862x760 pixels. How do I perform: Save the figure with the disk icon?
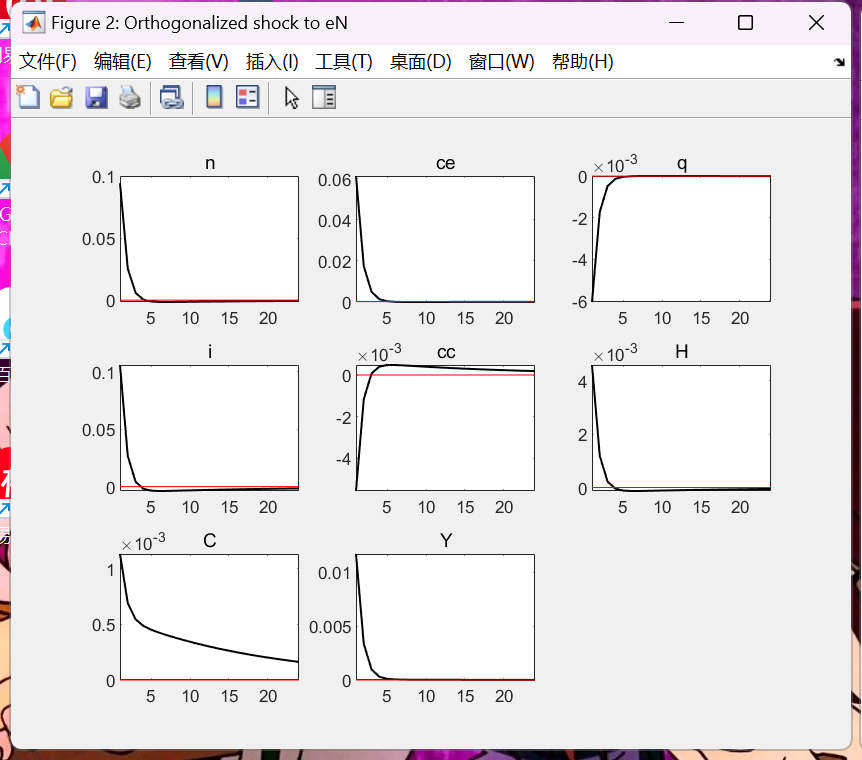point(96,96)
